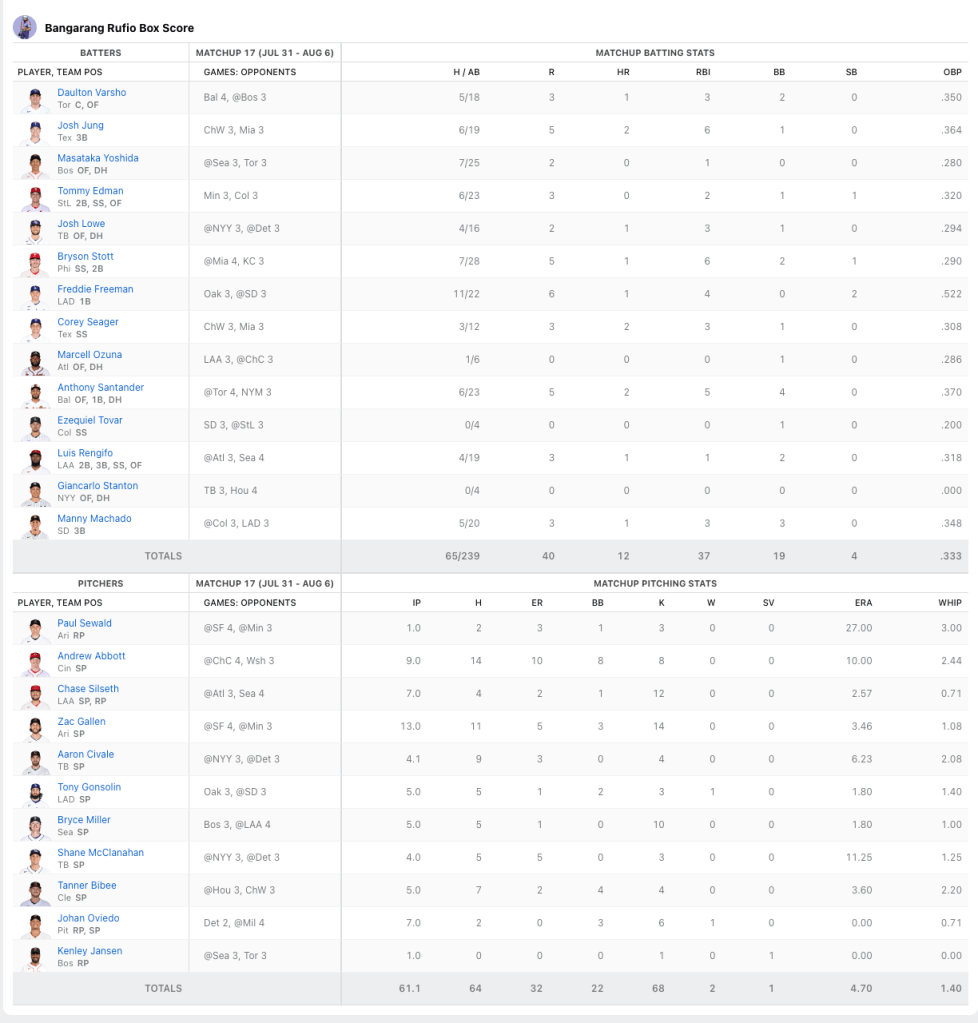978x1023 pixels.
Task: Click Freddie Freeman's player headshot
Action: [x=36, y=296]
